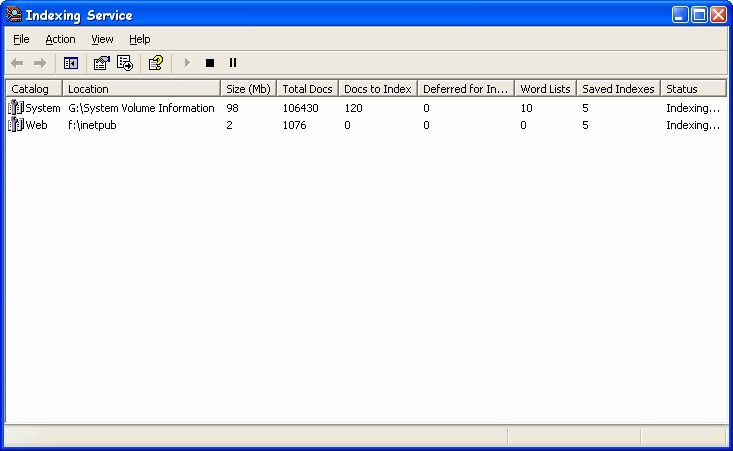
Task: Open the Properties toolbar icon
Action: coord(101,63)
